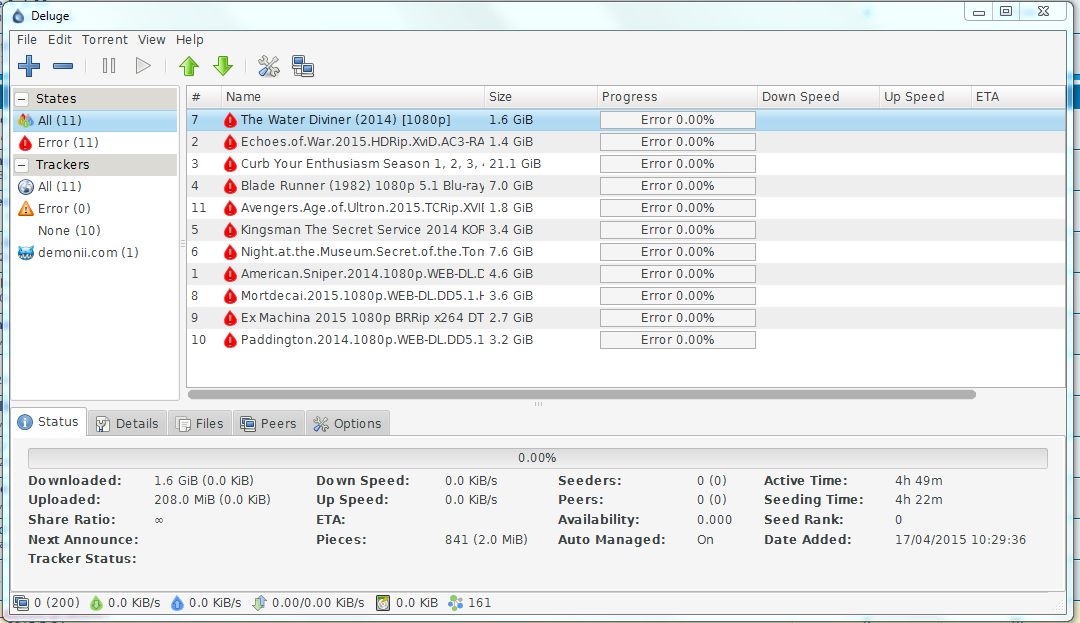Click the Remove Torrent minus icon
The height and width of the screenshot is (623, 1080).
[63, 66]
